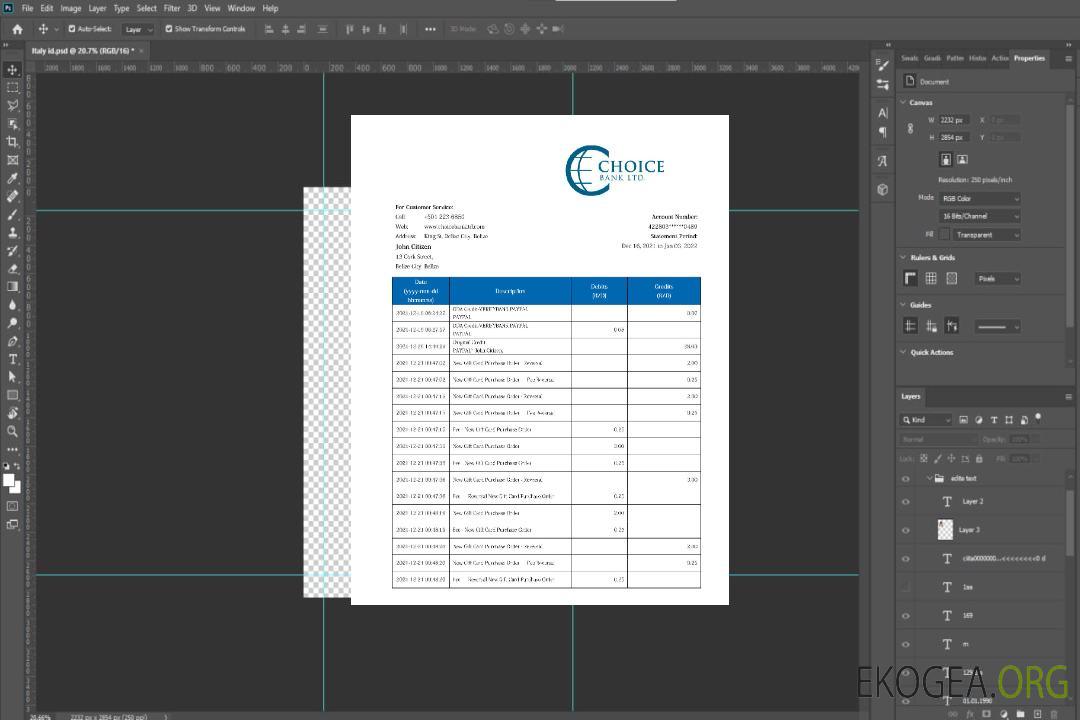Open the Auto-Select Layer dropdown
Screen dimensions: 1080x720
pyautogui.click(x=138, y=29)
